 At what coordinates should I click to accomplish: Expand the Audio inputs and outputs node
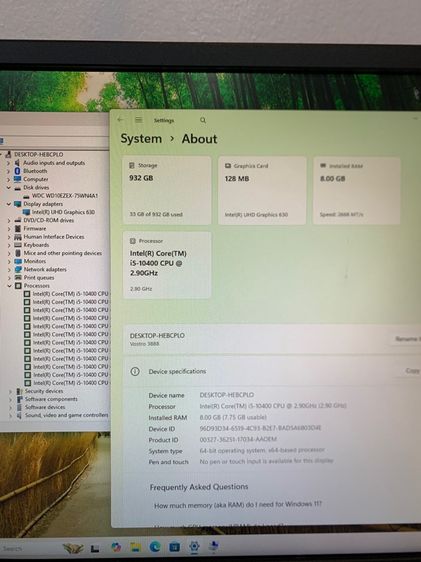coord(9,163)
